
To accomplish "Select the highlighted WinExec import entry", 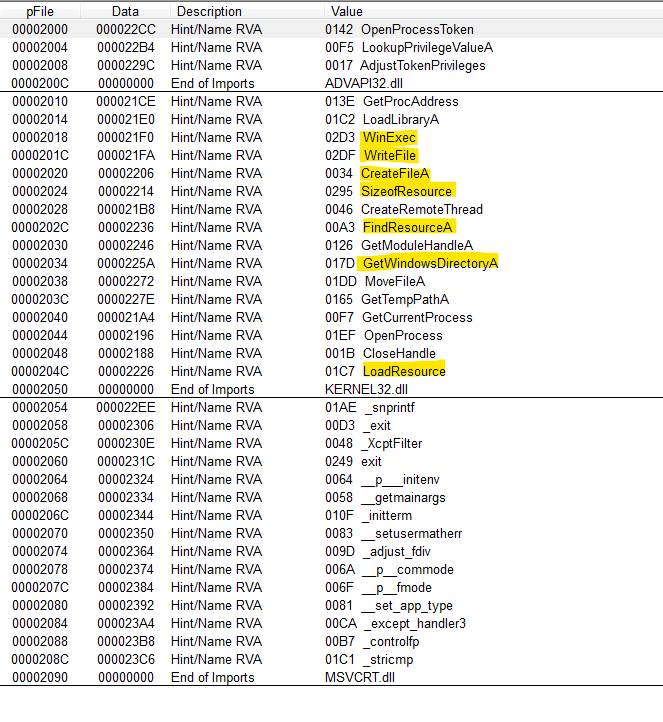I will click(389, 137).
